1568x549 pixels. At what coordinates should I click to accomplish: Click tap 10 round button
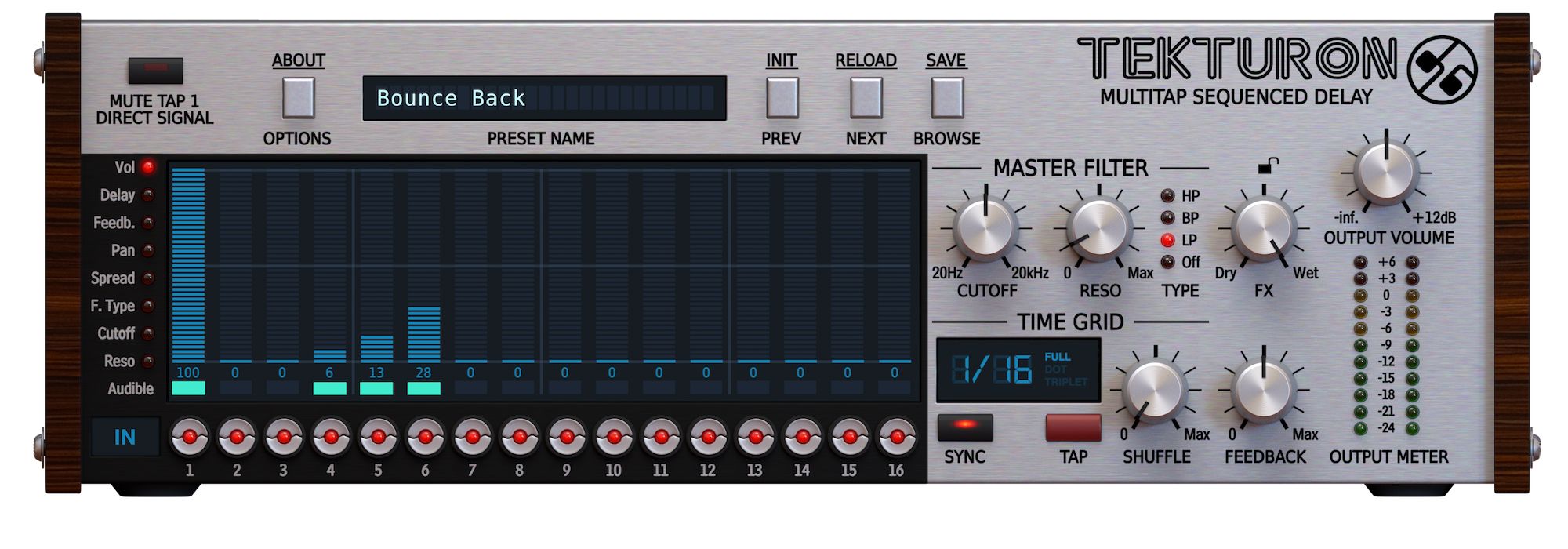pos(613,436)
